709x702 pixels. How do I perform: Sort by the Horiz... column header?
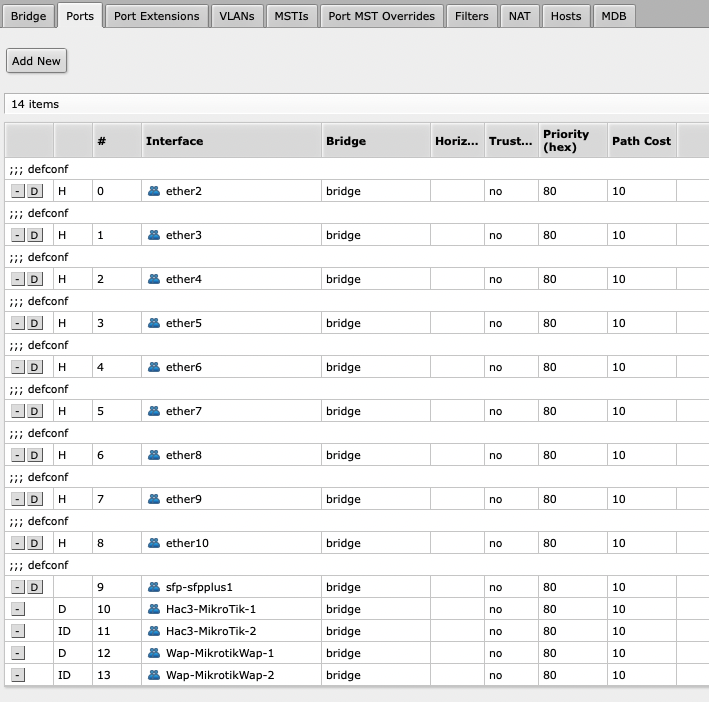click(457, 141)
